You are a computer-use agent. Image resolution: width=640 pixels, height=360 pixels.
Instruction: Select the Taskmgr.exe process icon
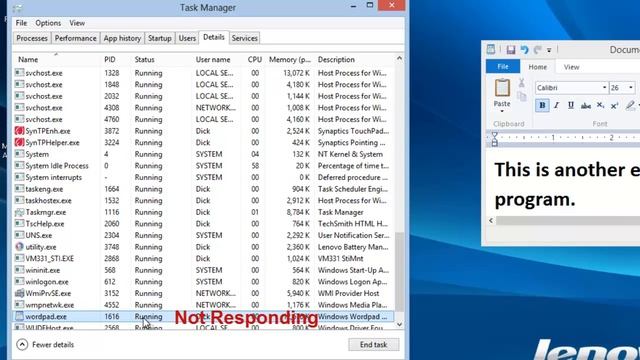pyautogui.click(x=19, y=212)
